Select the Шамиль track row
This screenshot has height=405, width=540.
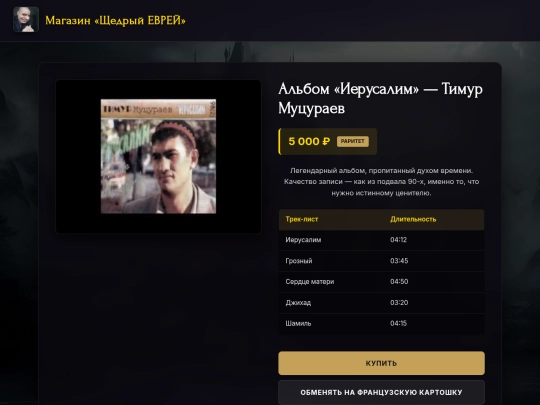point(381,323)
